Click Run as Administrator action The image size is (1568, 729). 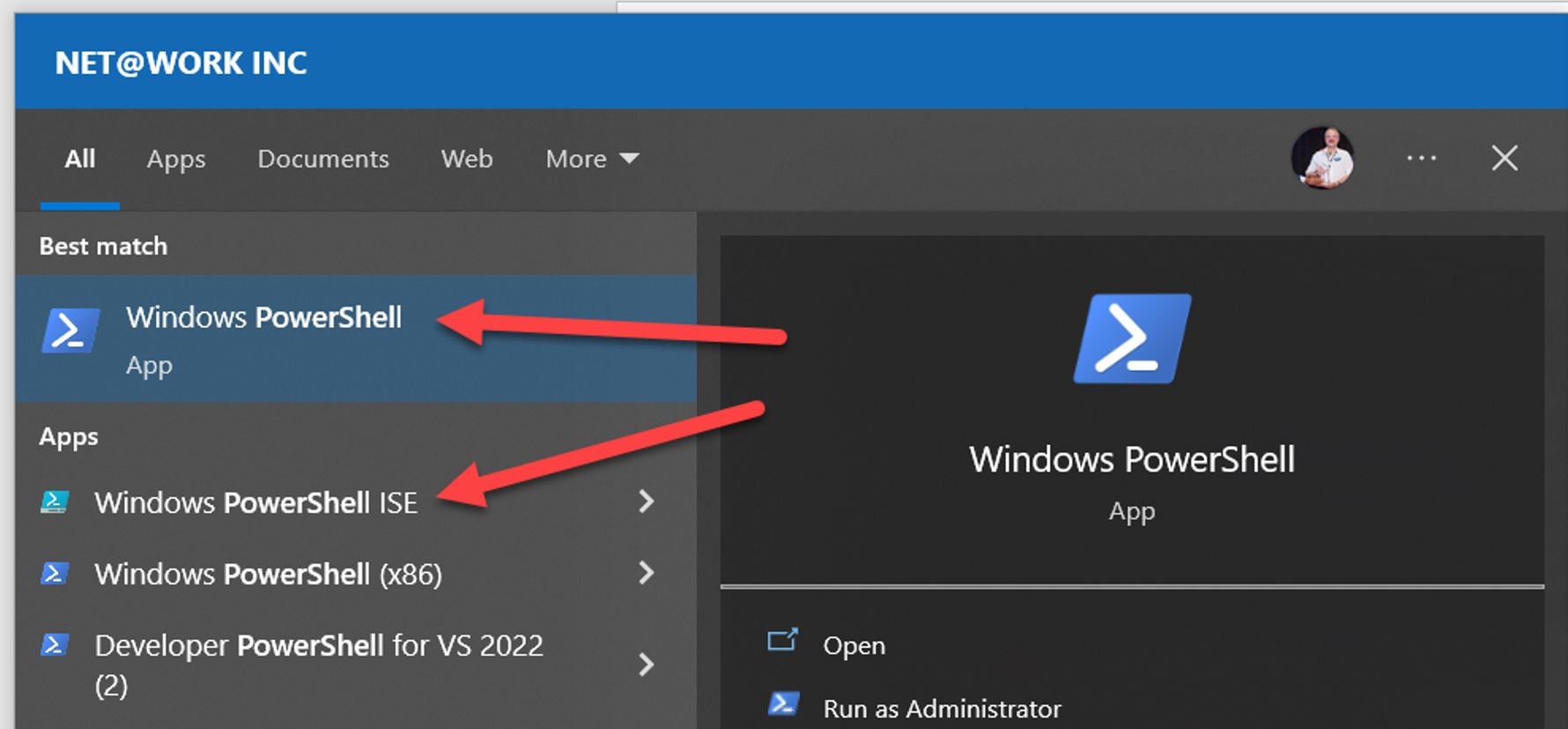pyautogui.click(x=942, y=708)
